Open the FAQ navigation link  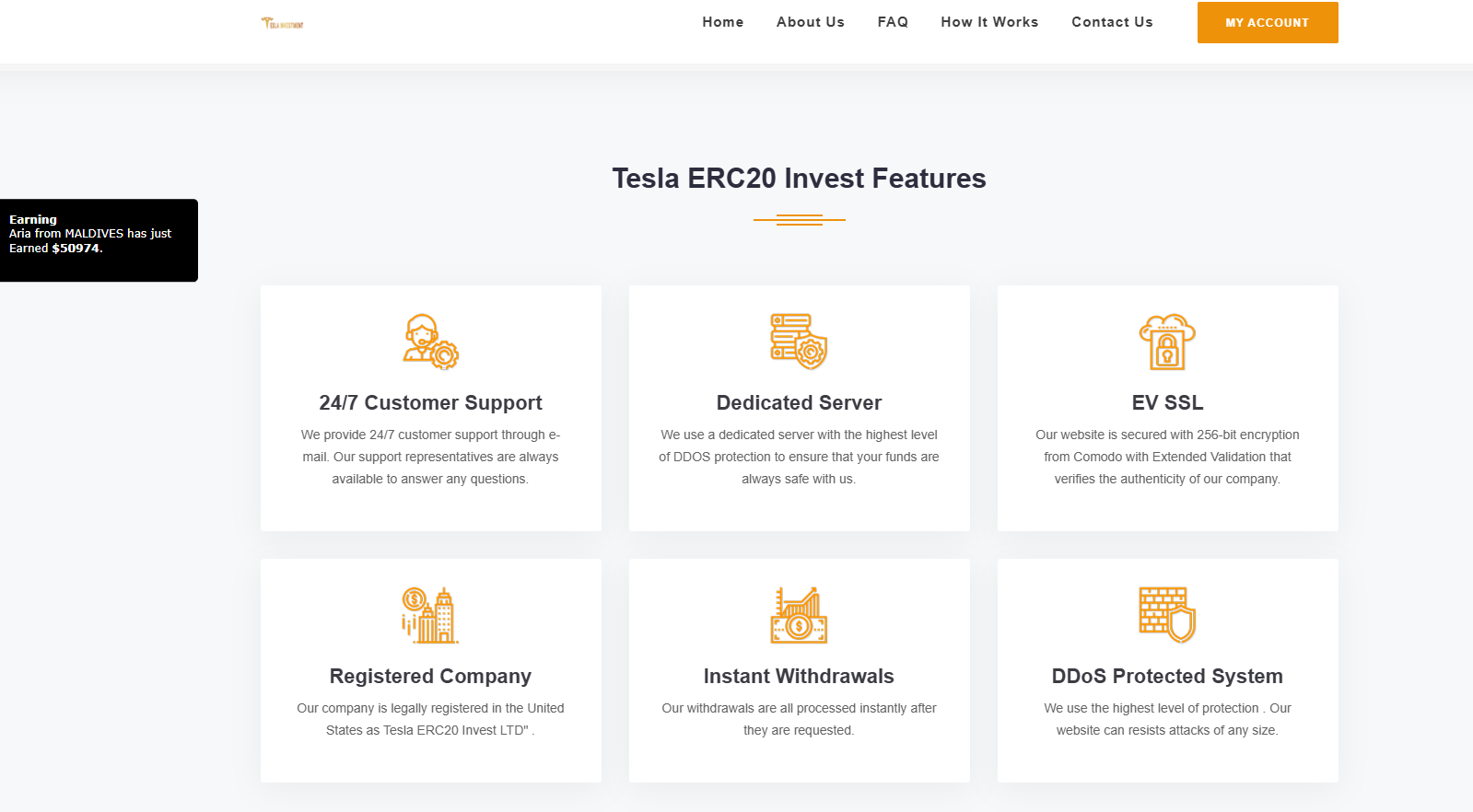[x=892, y=22]
